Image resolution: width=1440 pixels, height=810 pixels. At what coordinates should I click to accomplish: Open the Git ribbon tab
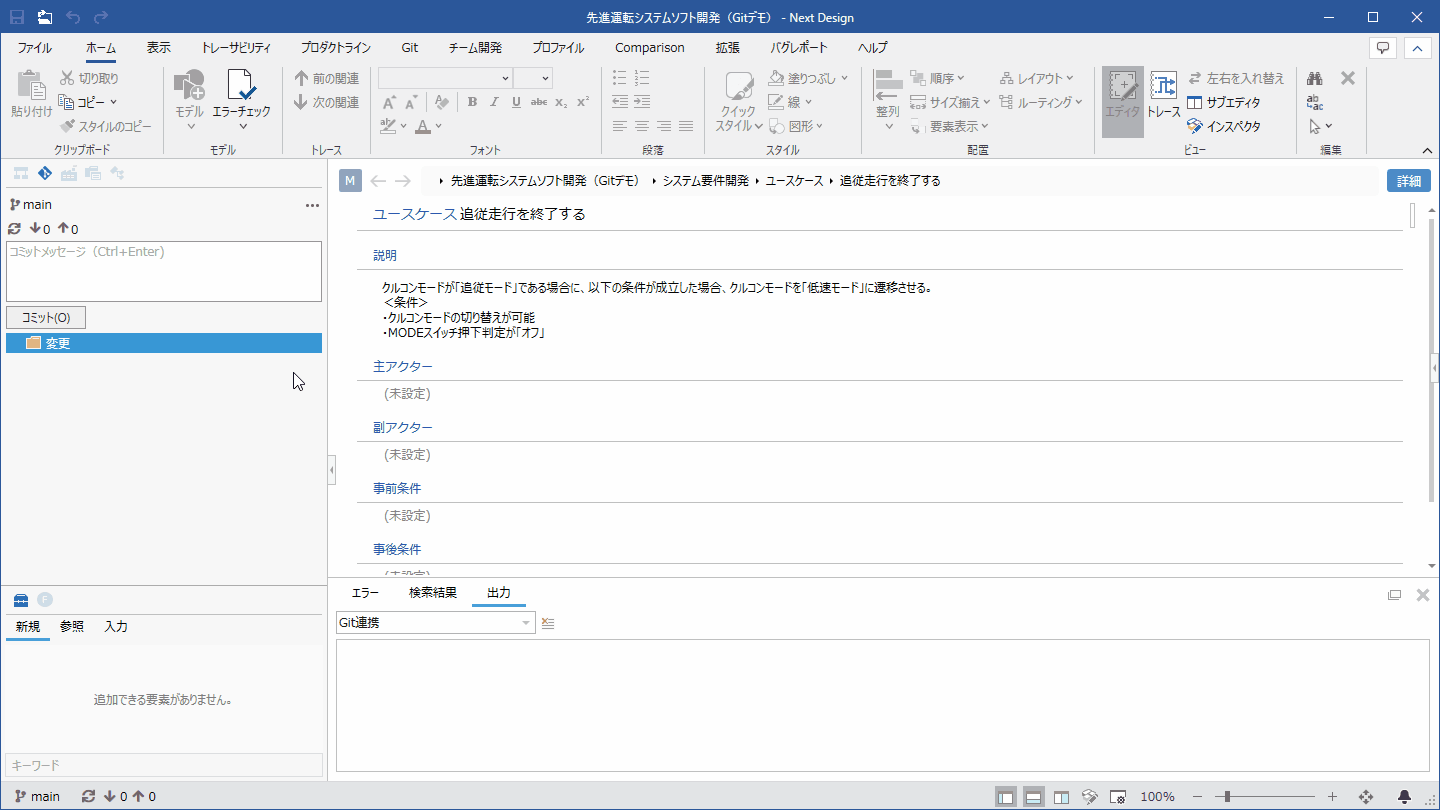coord(410,48)
